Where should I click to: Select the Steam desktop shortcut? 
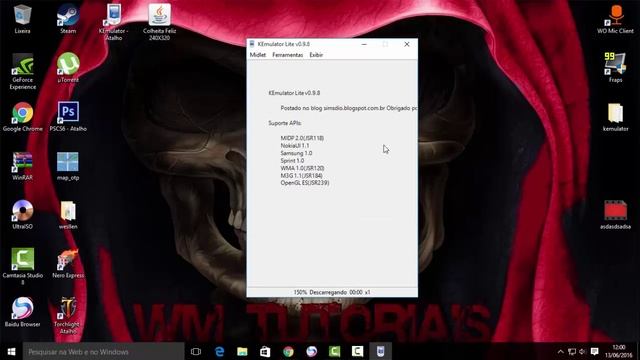pyautogui.click(x=68, y=19)
